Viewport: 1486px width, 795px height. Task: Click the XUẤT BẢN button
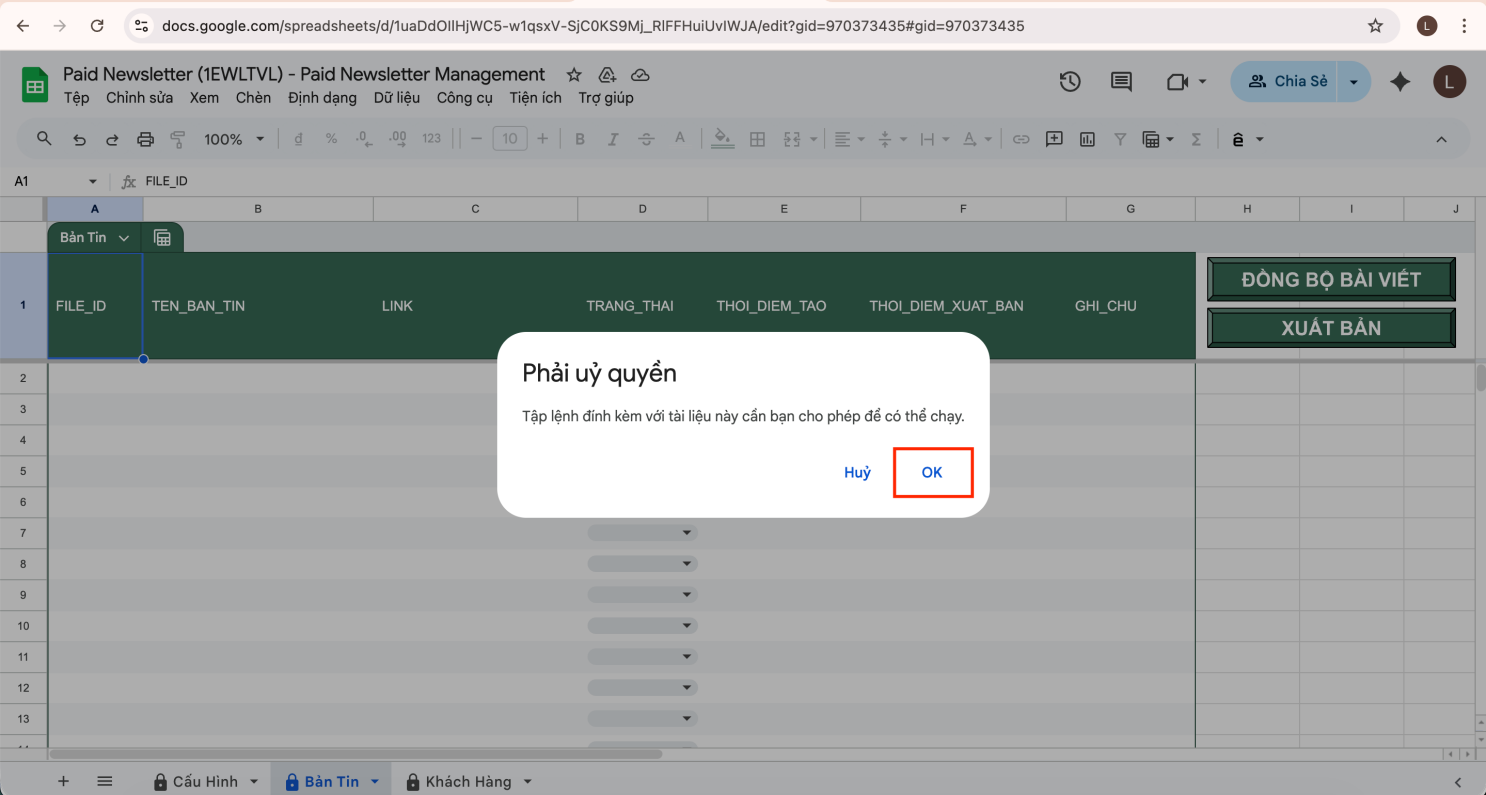1331,328
